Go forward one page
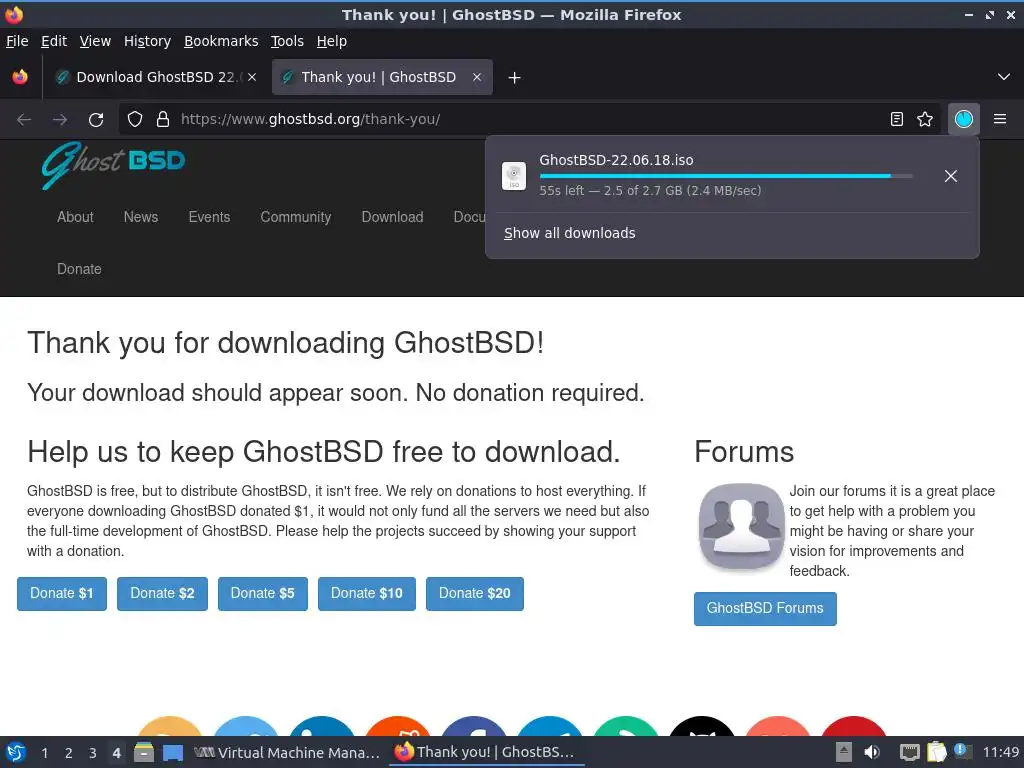 [x=60, y=120]
